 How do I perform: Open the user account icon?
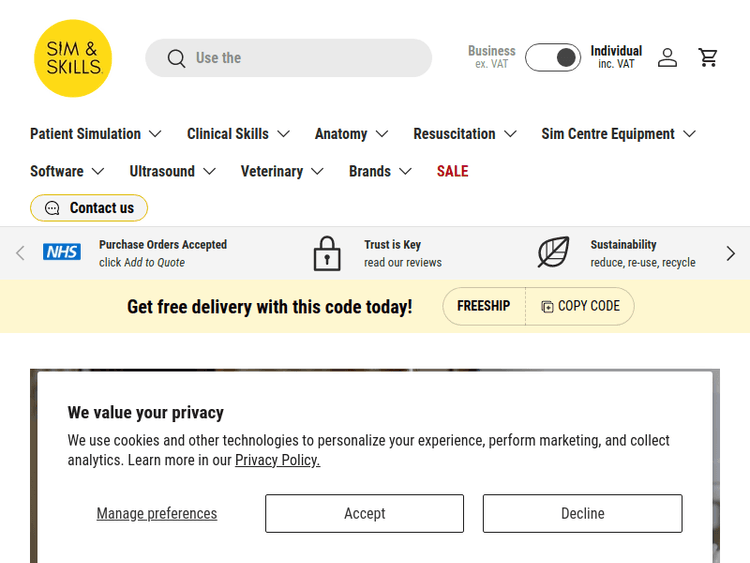(x=667, y=58)
